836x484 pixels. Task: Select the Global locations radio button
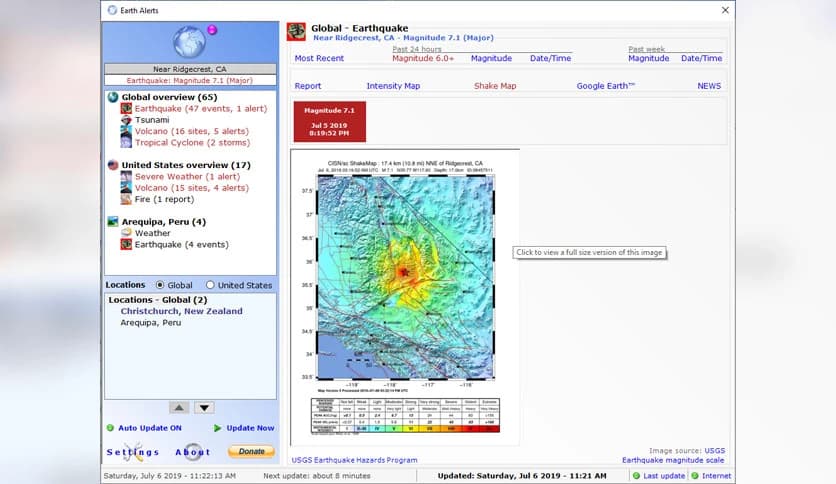[160, 285]
